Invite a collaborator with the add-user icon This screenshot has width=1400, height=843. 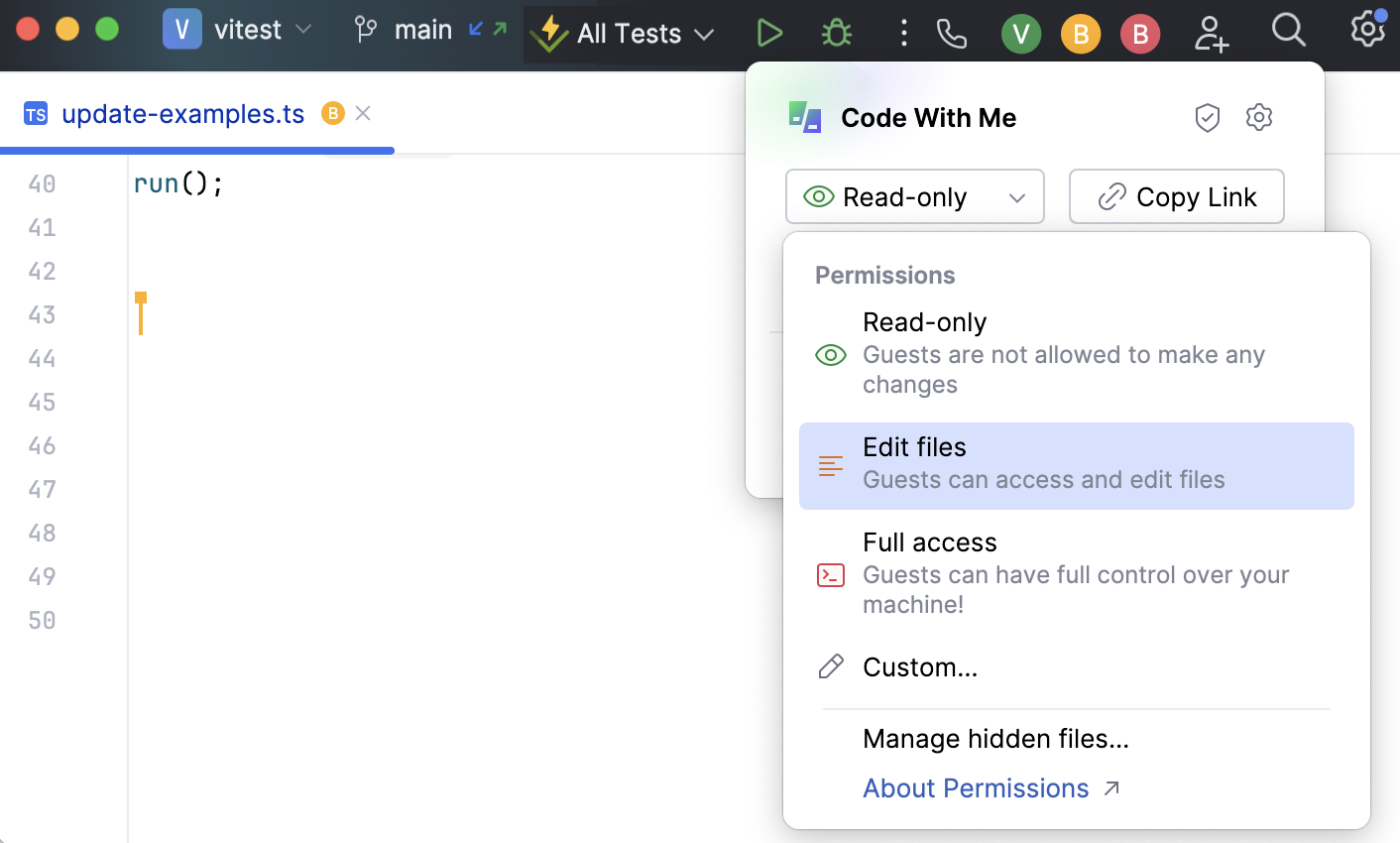pos(1212,33)
